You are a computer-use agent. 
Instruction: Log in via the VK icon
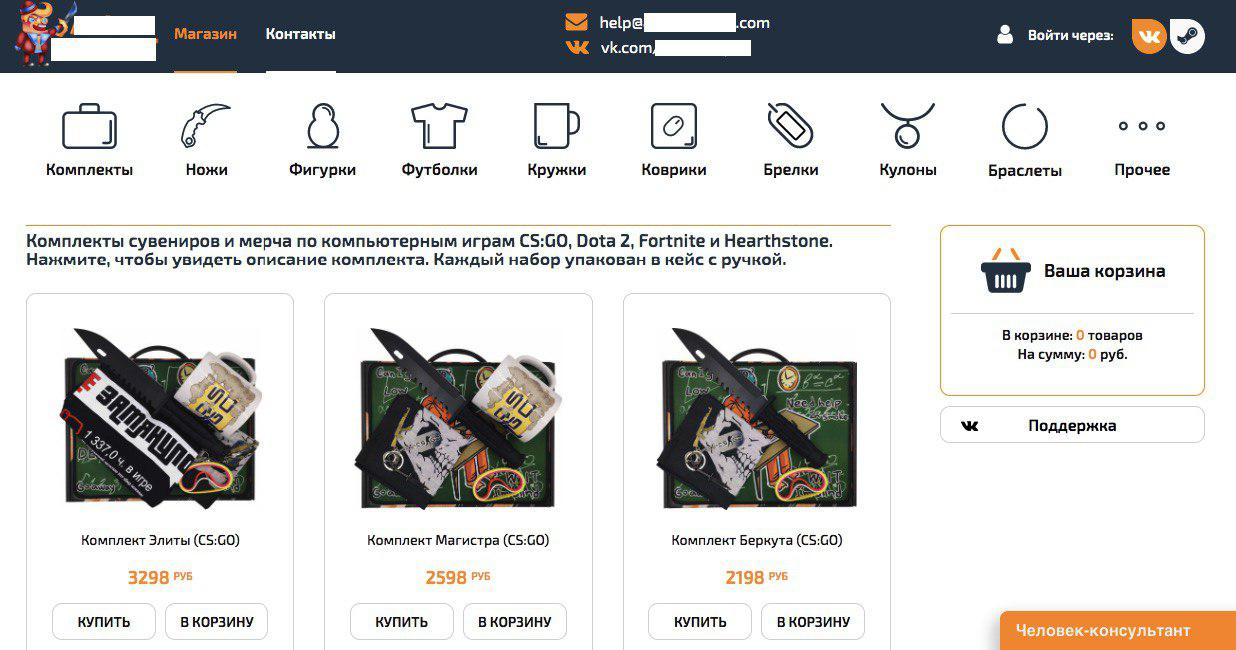[1149, 36]
